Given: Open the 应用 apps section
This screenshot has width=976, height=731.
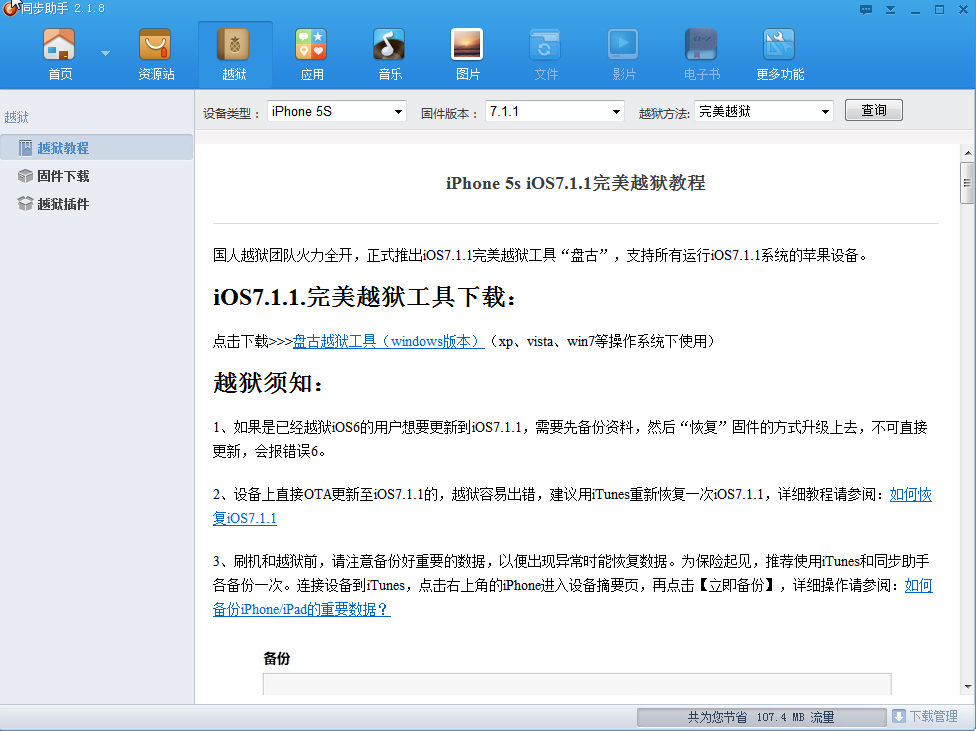Looking at the screenshot, I should point(312,54).
